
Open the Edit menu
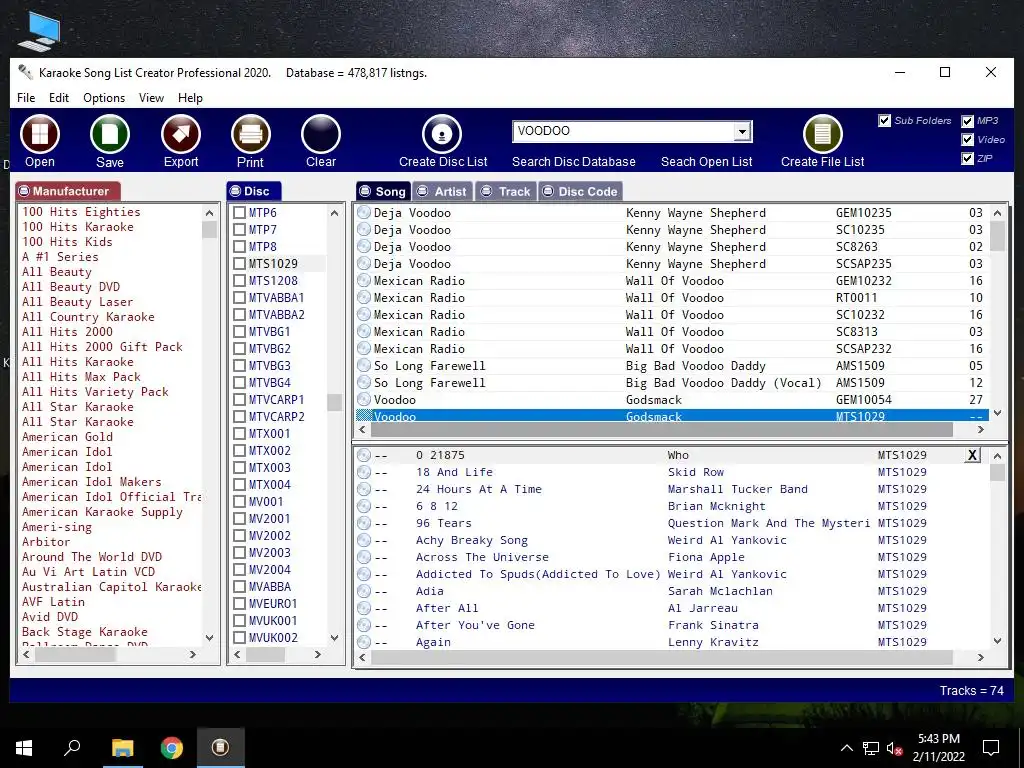(59, 98)
